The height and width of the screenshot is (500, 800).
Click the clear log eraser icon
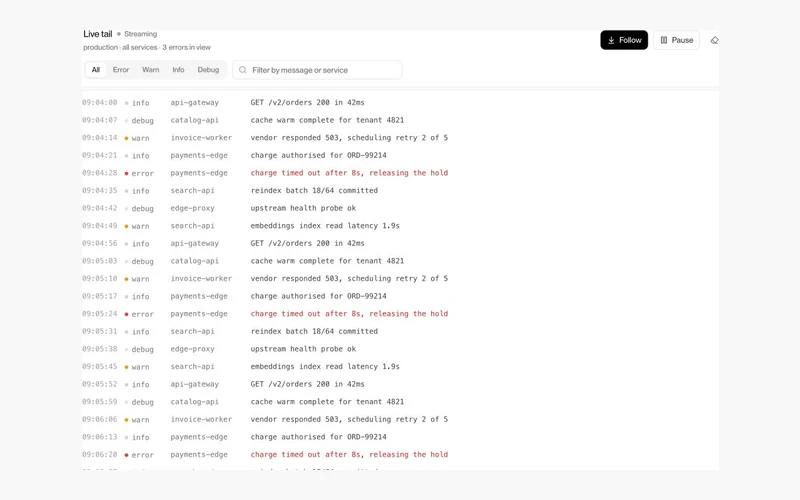tap(714, 40)
